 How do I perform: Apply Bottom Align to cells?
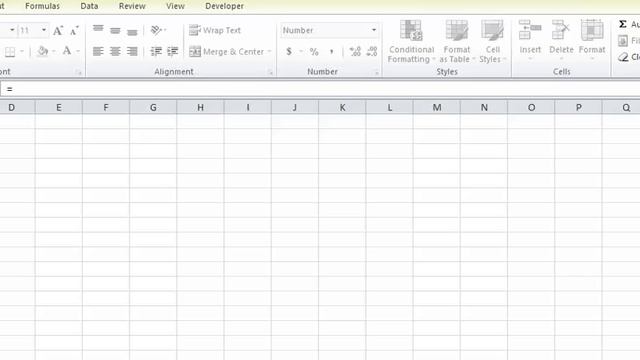tap(132, 32)
